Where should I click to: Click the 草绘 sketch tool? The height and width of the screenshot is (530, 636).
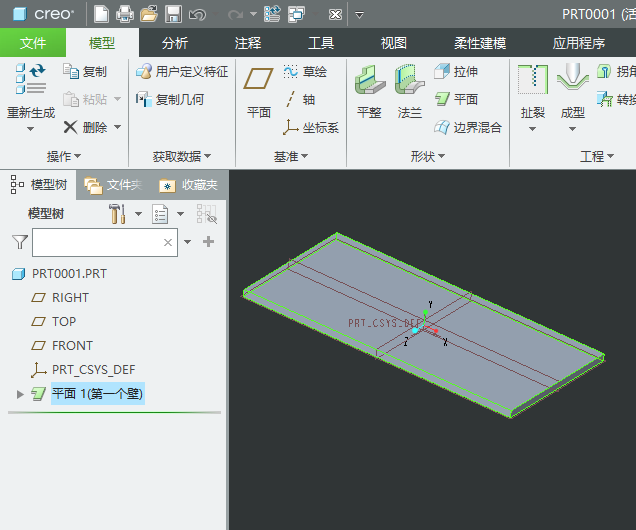305,72
